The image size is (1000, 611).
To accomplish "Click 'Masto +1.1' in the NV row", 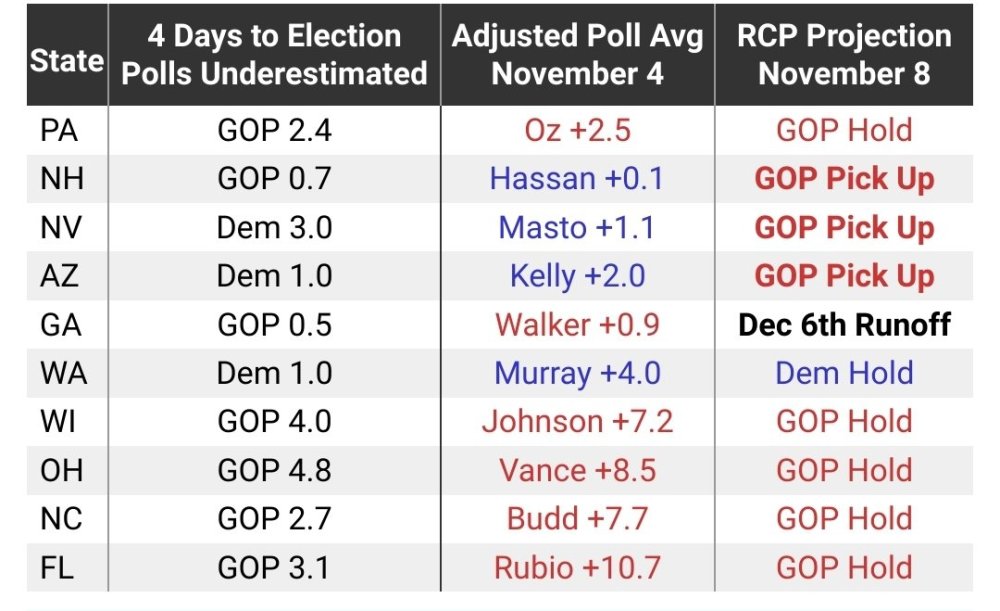I will 577,228.
